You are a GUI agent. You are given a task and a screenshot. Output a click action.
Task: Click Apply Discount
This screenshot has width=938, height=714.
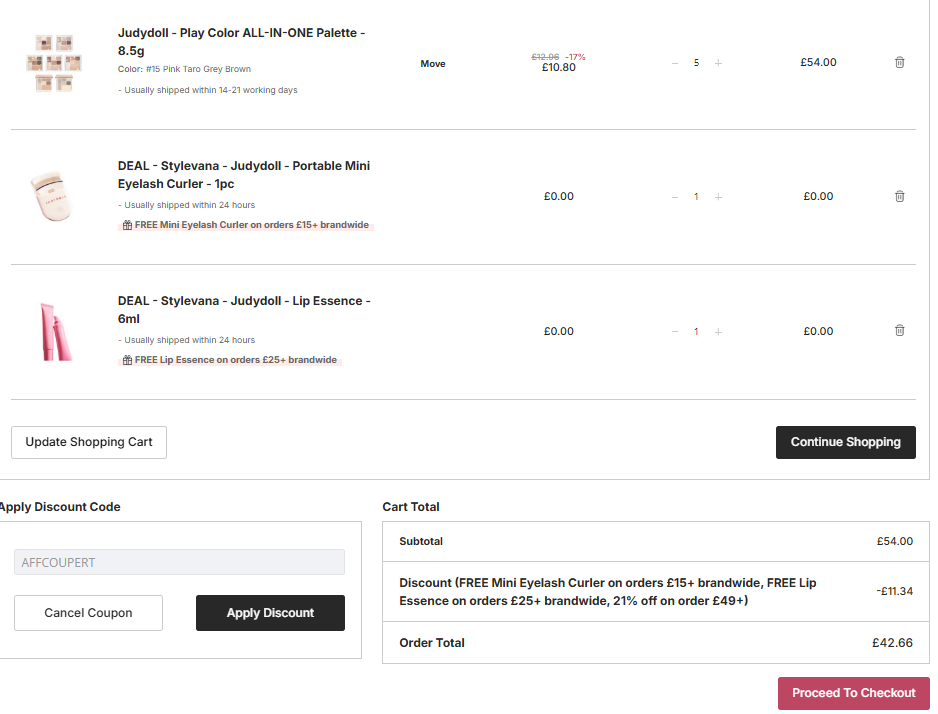(270, 613)
